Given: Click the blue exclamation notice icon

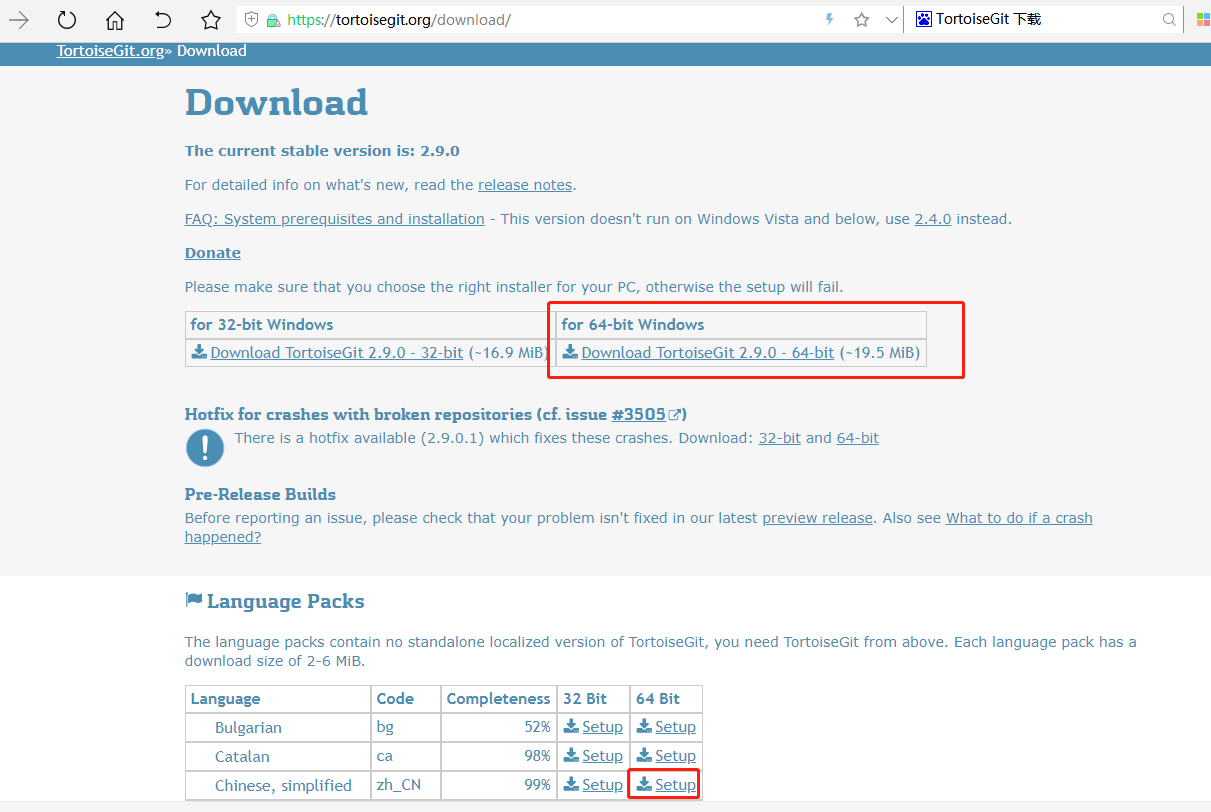Looking at the screenshot, I should point(205,447).
